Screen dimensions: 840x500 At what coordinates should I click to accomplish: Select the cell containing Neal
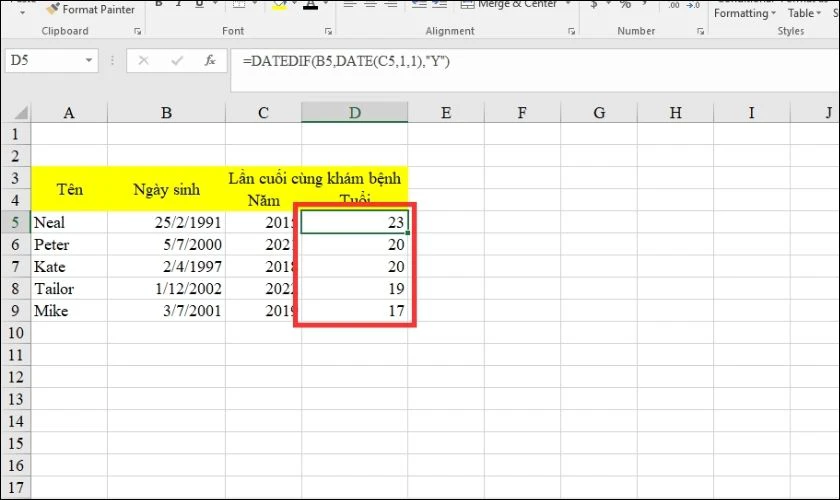point(69,222)
